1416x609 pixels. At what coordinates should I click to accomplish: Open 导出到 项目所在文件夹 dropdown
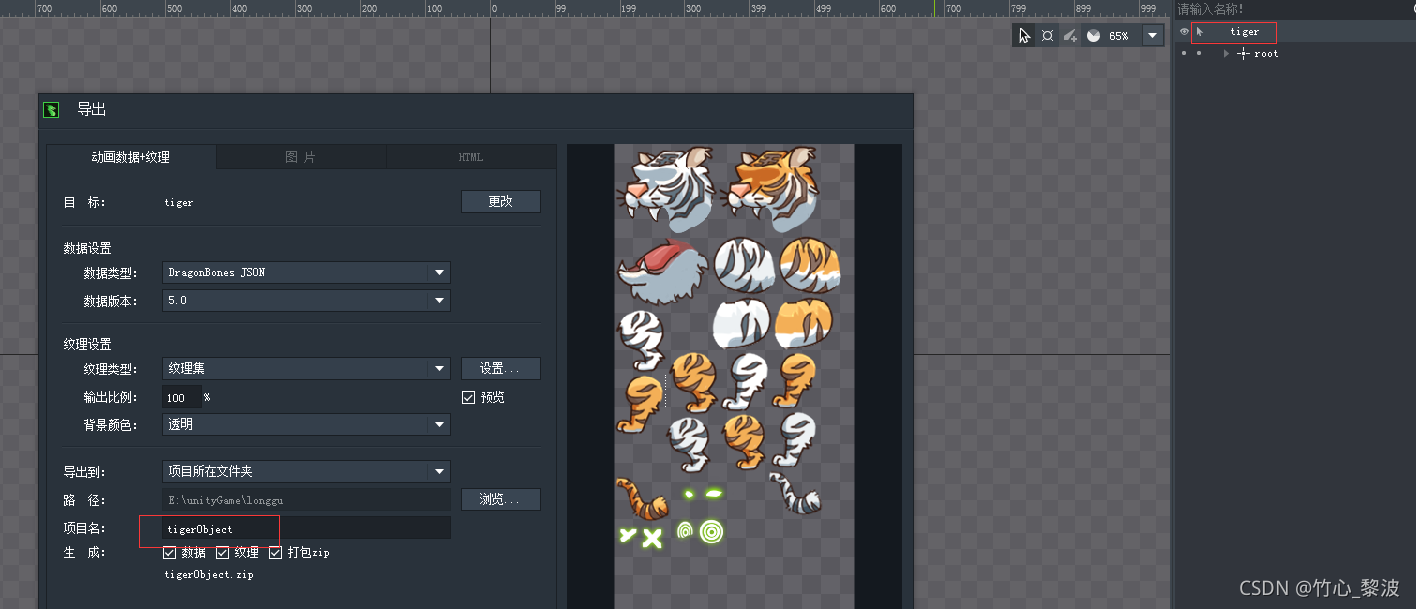pyautogui.click(x=306, y=471)
